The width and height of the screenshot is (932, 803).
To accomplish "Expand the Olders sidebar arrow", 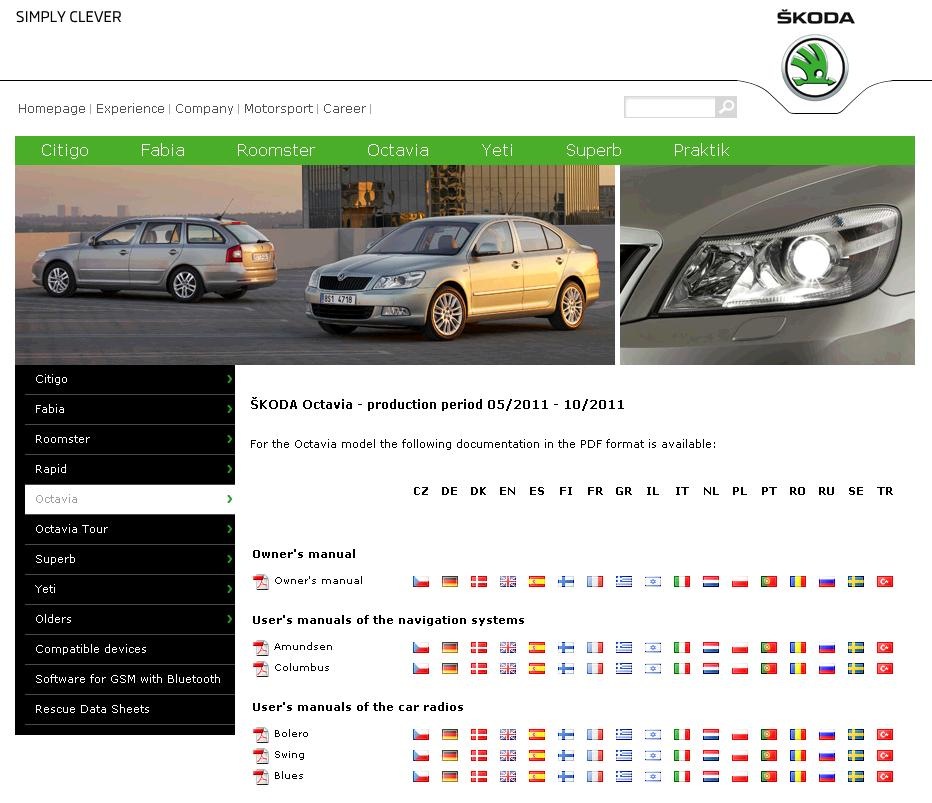I will 229,619.
